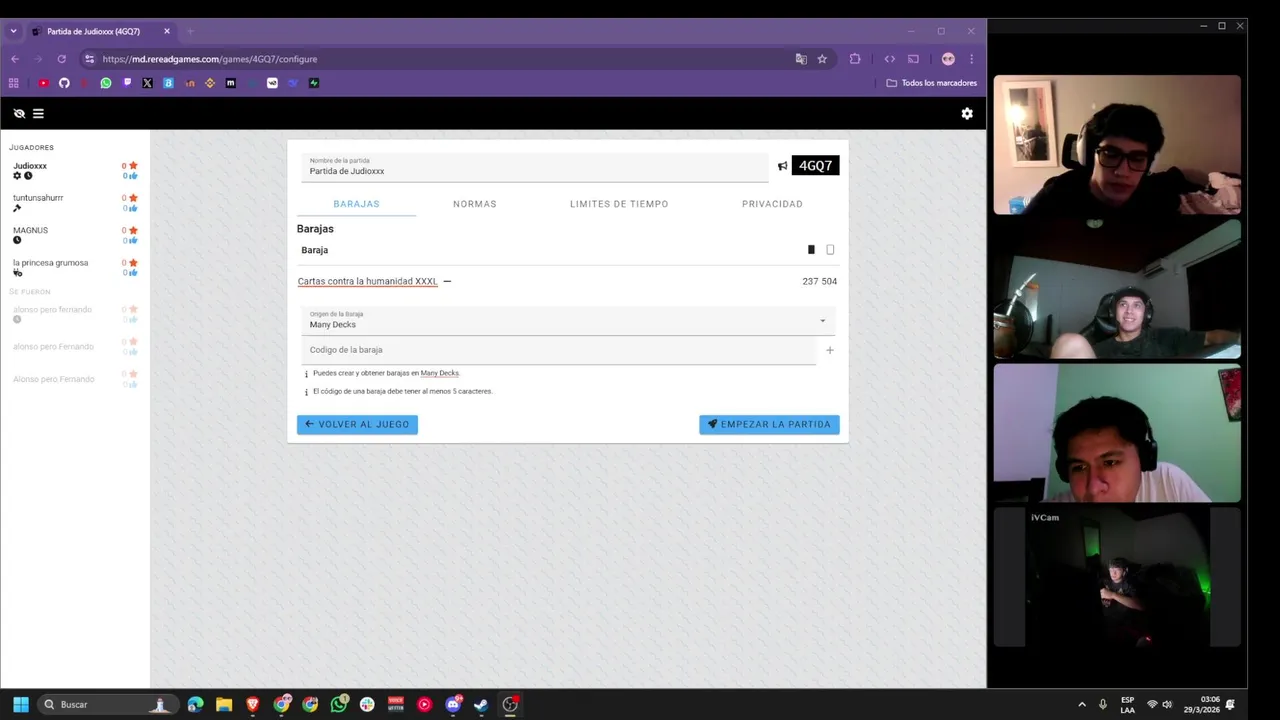Viewport: 1280px width, 720px height.
Task: Add deck with plus icon
Action: tap(829, 350)
